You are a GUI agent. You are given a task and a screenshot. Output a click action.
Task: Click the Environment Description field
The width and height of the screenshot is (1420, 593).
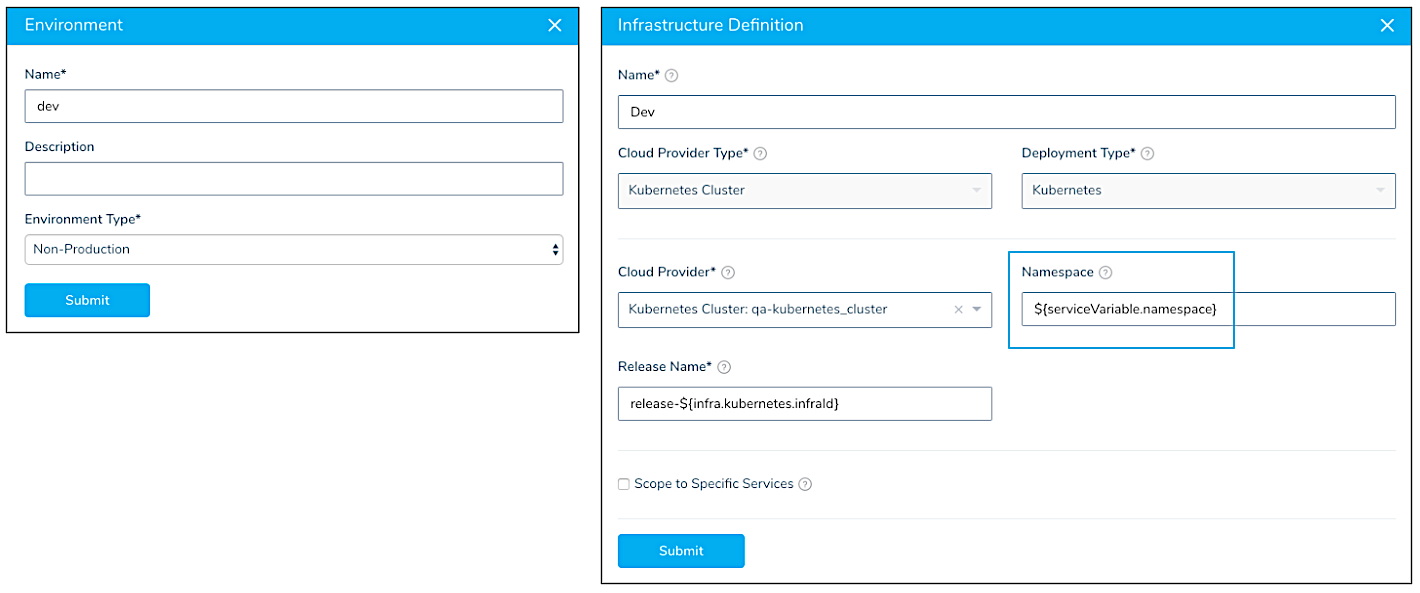click(x=294, y=179)
